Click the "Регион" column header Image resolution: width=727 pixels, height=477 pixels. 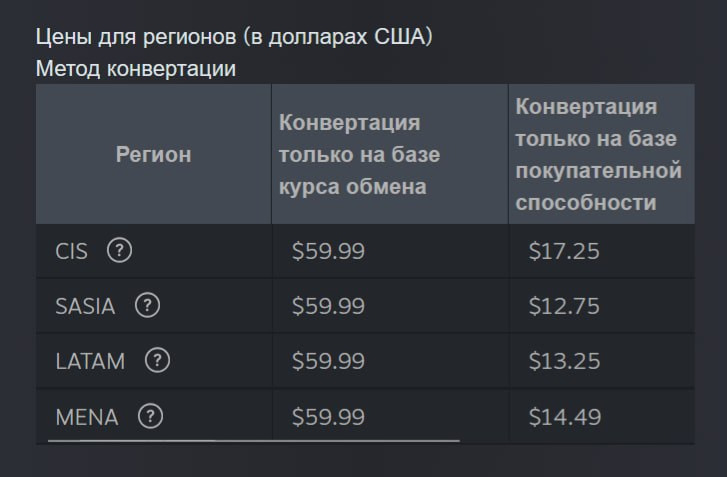(153, 155)
